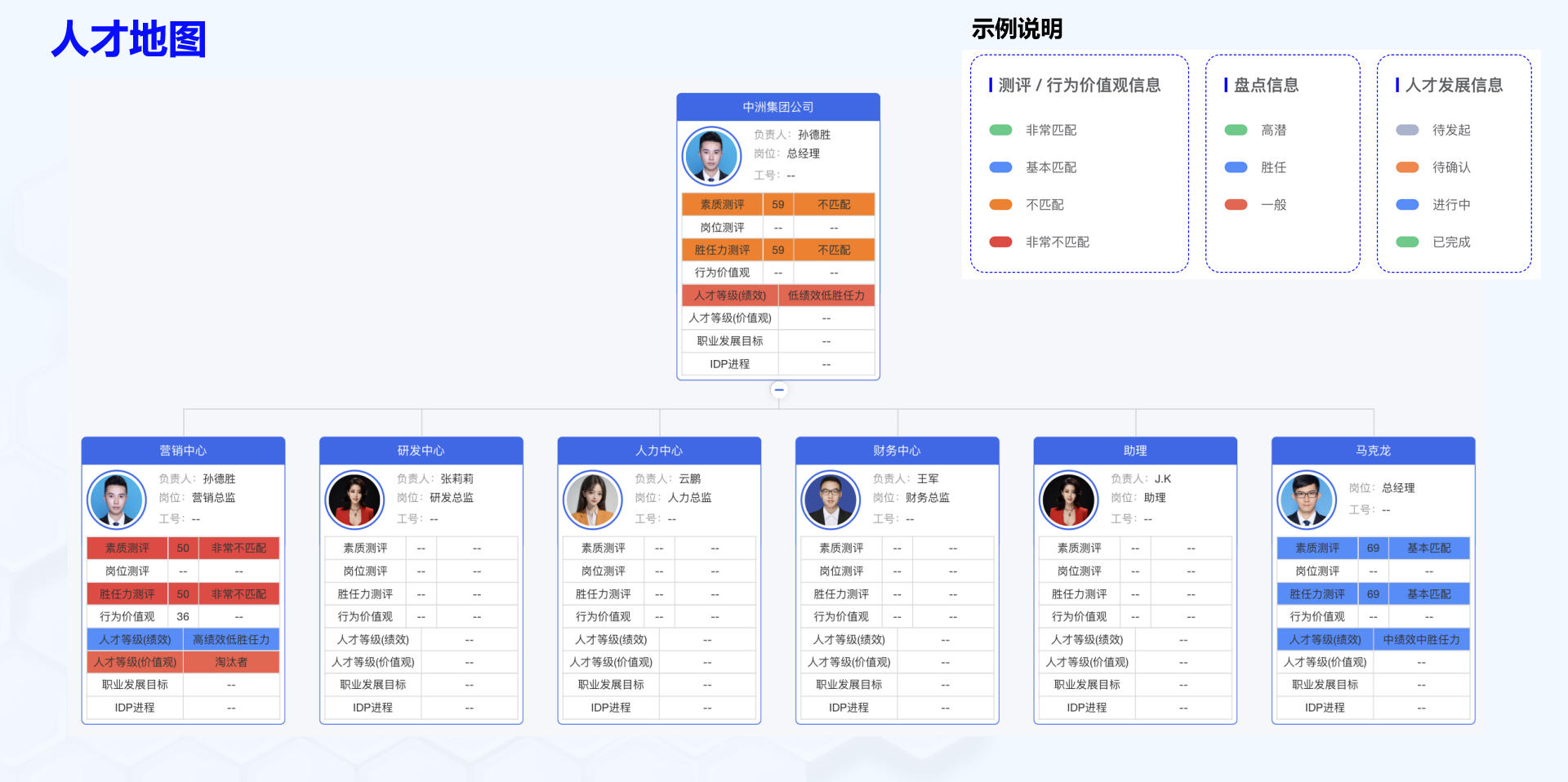Click 王军's avatar in 财务中心 card
The width and height of the screenshot is (1568, 782).
pos(831,500)
